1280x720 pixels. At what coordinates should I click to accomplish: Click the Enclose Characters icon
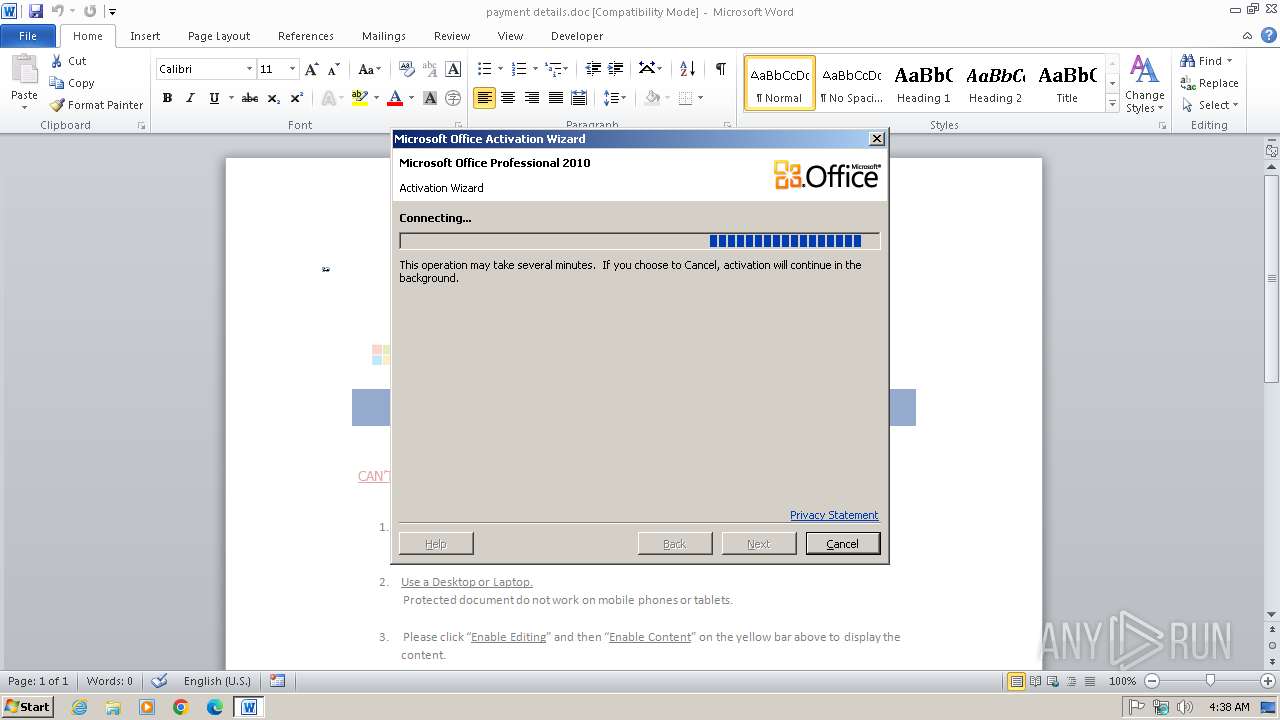453,98
